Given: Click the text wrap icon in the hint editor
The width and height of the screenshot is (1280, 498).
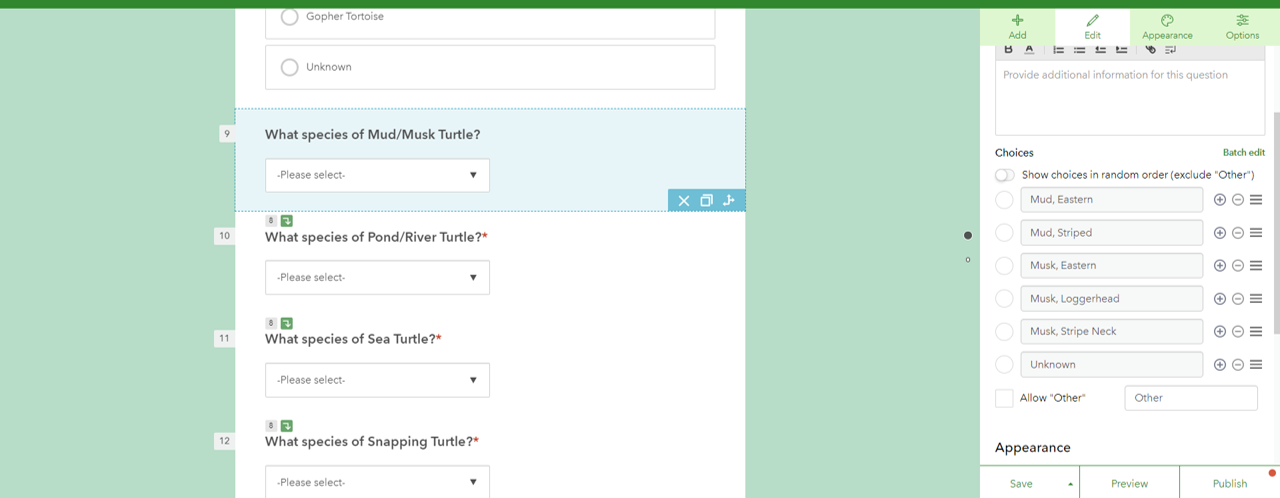Looking at the screenshot, I should (1170, 49).
